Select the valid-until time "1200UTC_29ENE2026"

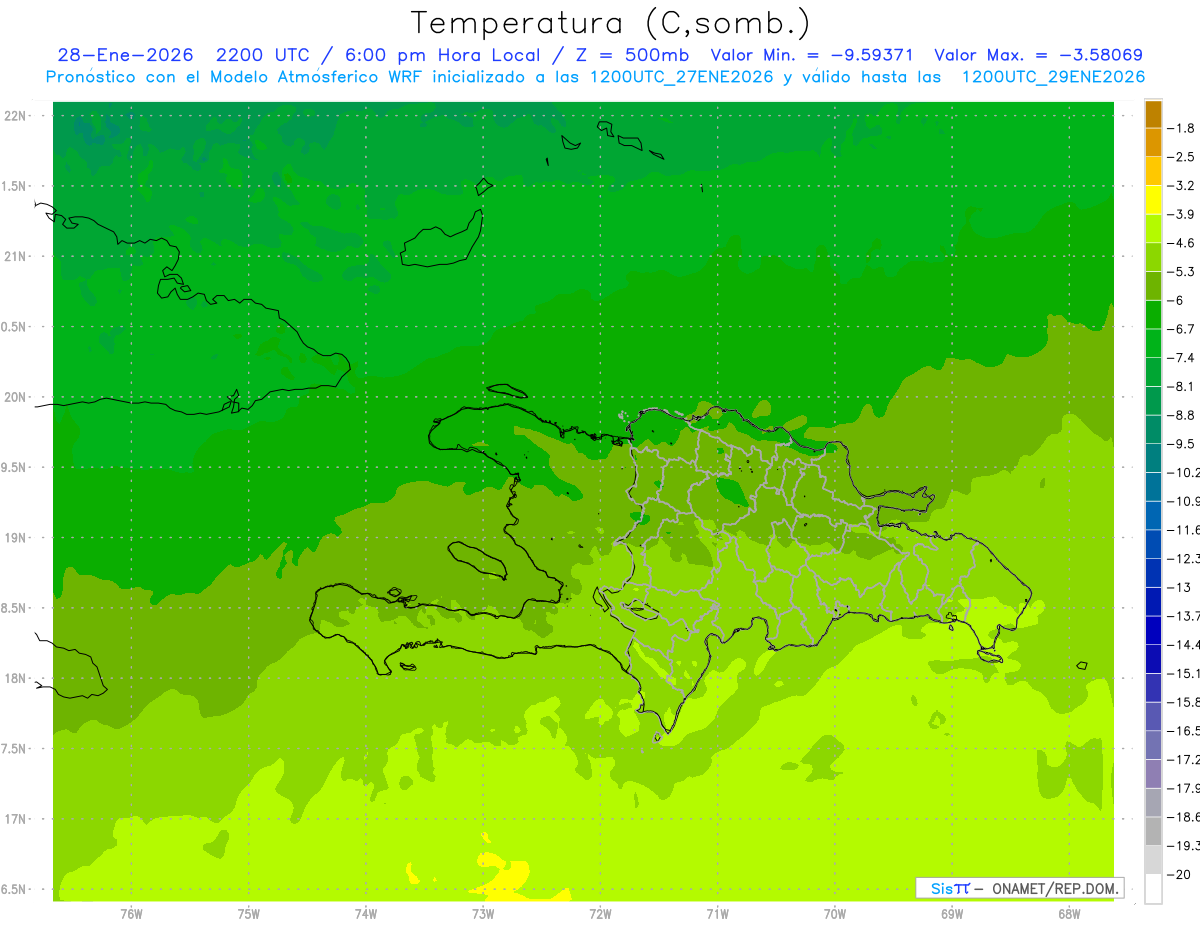tap(1053, 77)
